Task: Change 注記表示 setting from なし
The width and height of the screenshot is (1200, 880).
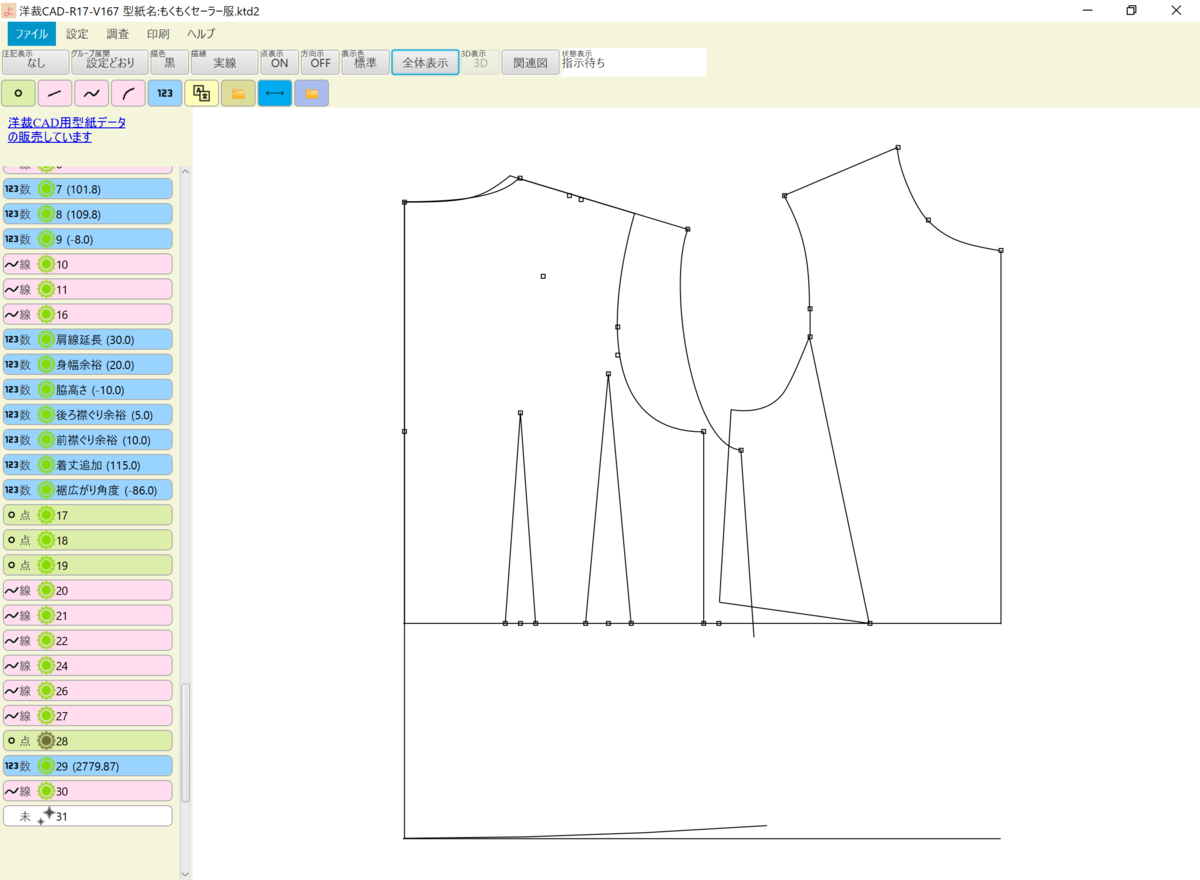Action: 35,62
